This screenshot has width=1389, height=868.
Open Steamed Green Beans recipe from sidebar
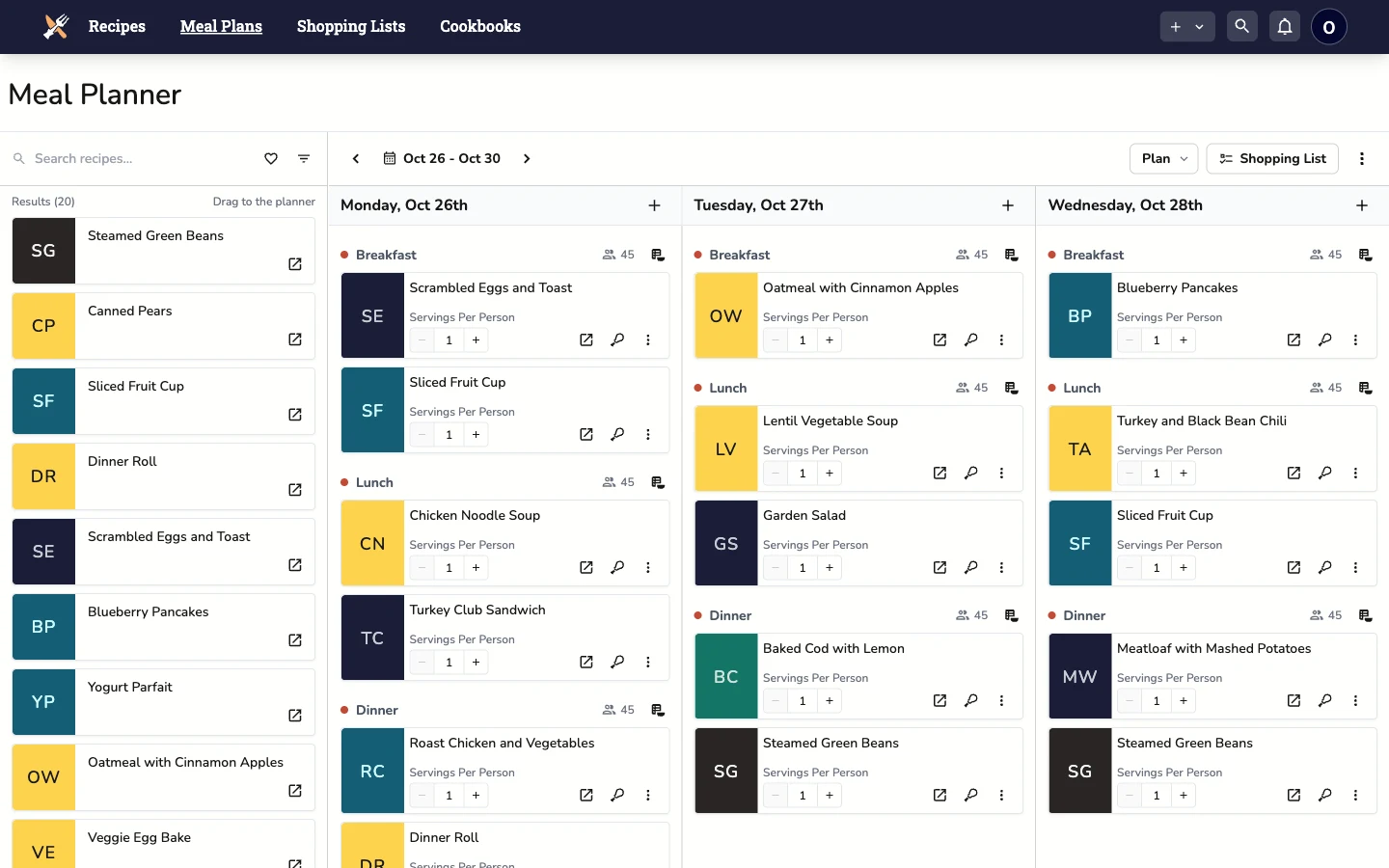295,264
